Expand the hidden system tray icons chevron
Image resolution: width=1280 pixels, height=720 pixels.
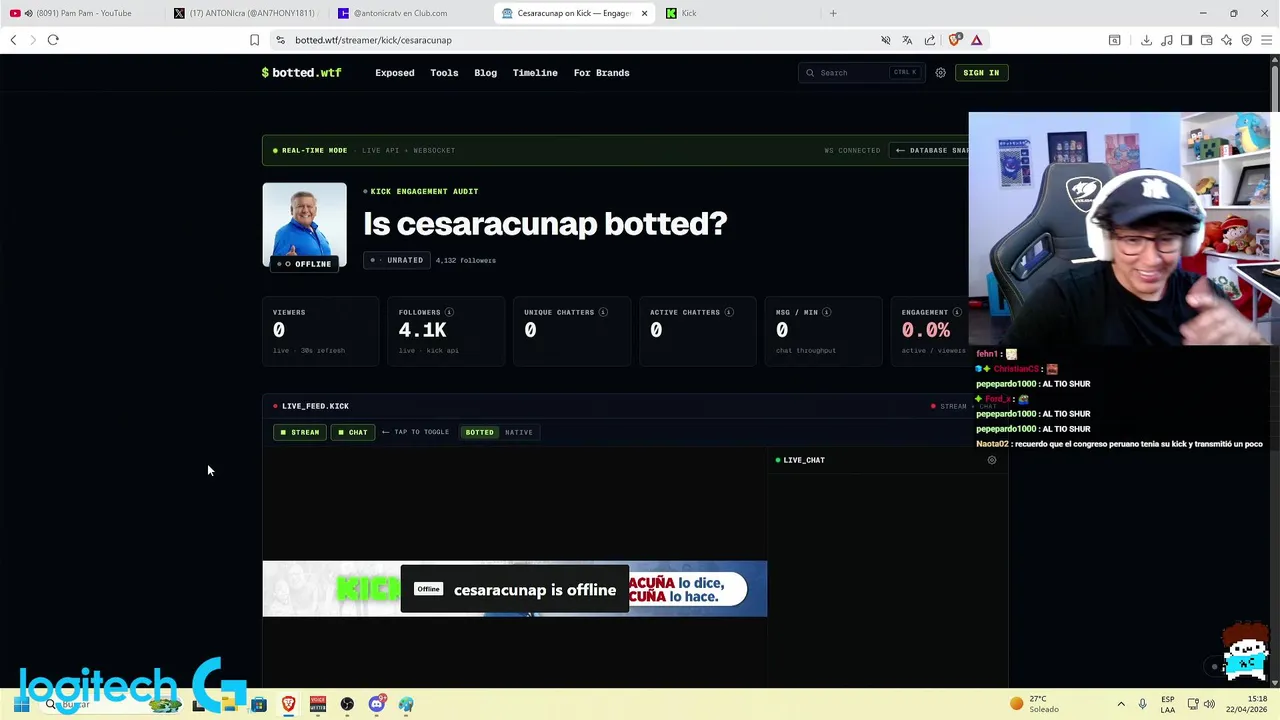[1121, 704]
